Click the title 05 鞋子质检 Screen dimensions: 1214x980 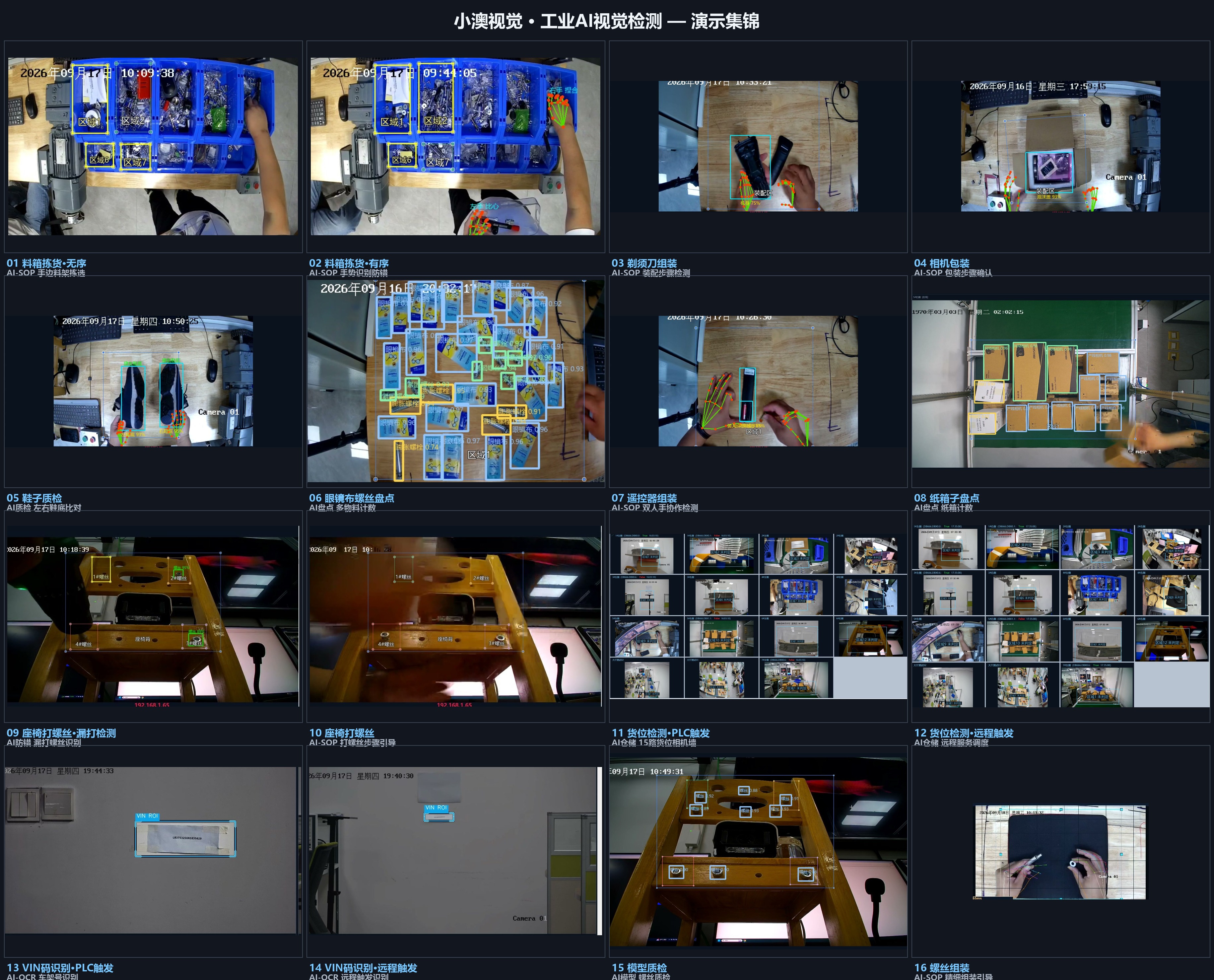34,498
